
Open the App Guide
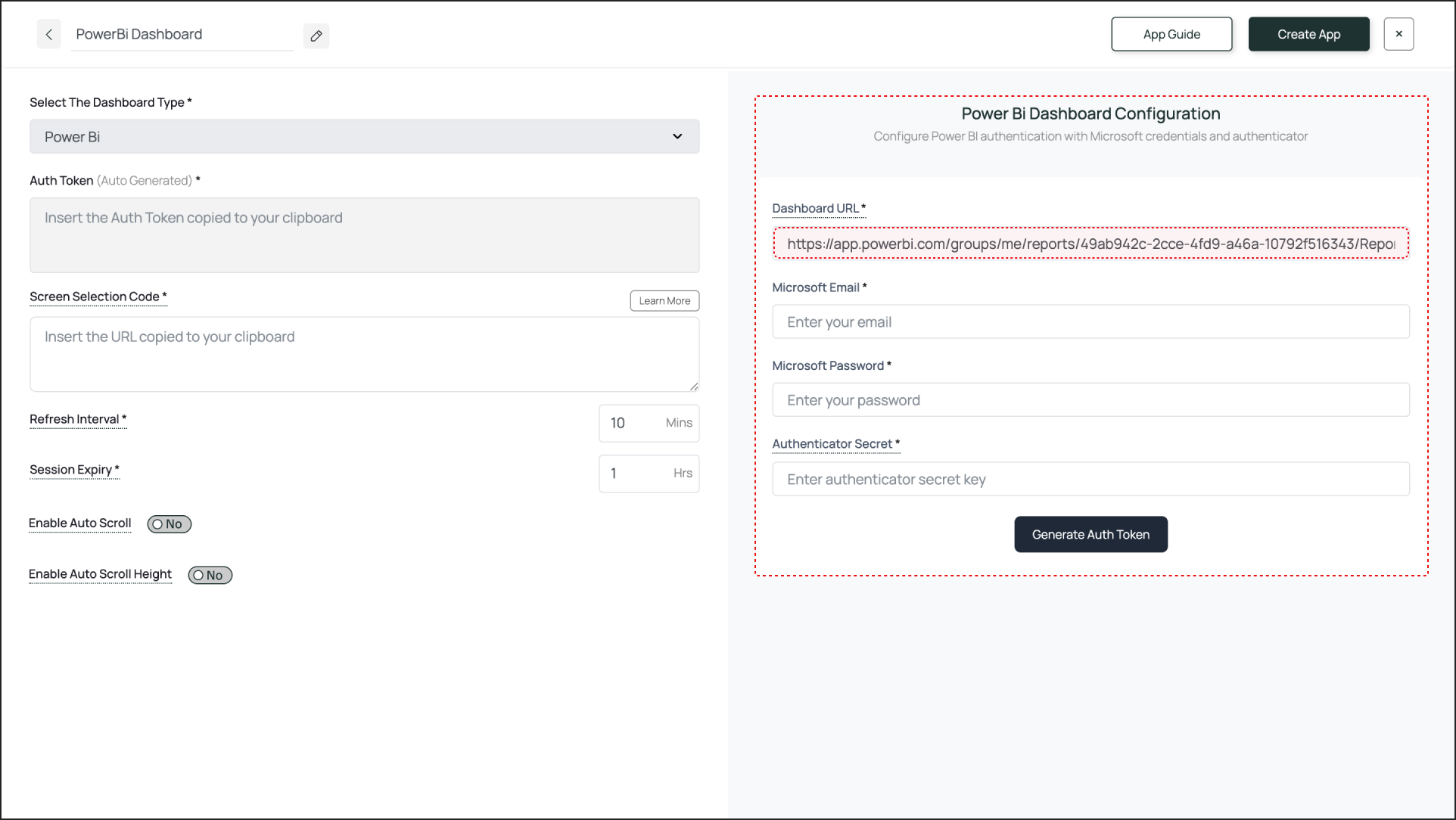(x=1171, y=34)
